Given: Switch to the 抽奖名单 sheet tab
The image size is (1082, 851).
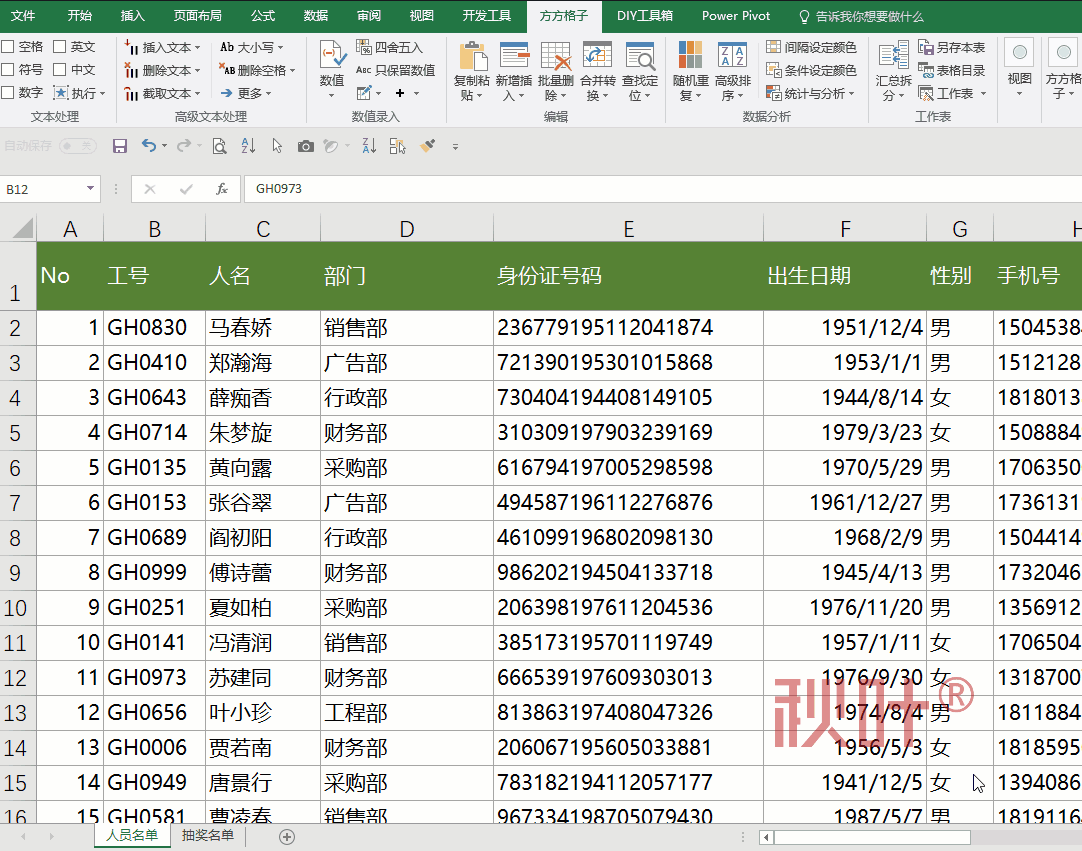Looking at the screenshot, I should 208,835.
